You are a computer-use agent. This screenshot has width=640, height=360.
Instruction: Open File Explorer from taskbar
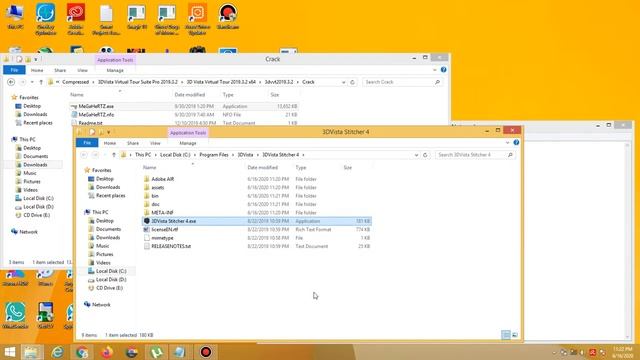pyautogui.click(x=31, y=352)
